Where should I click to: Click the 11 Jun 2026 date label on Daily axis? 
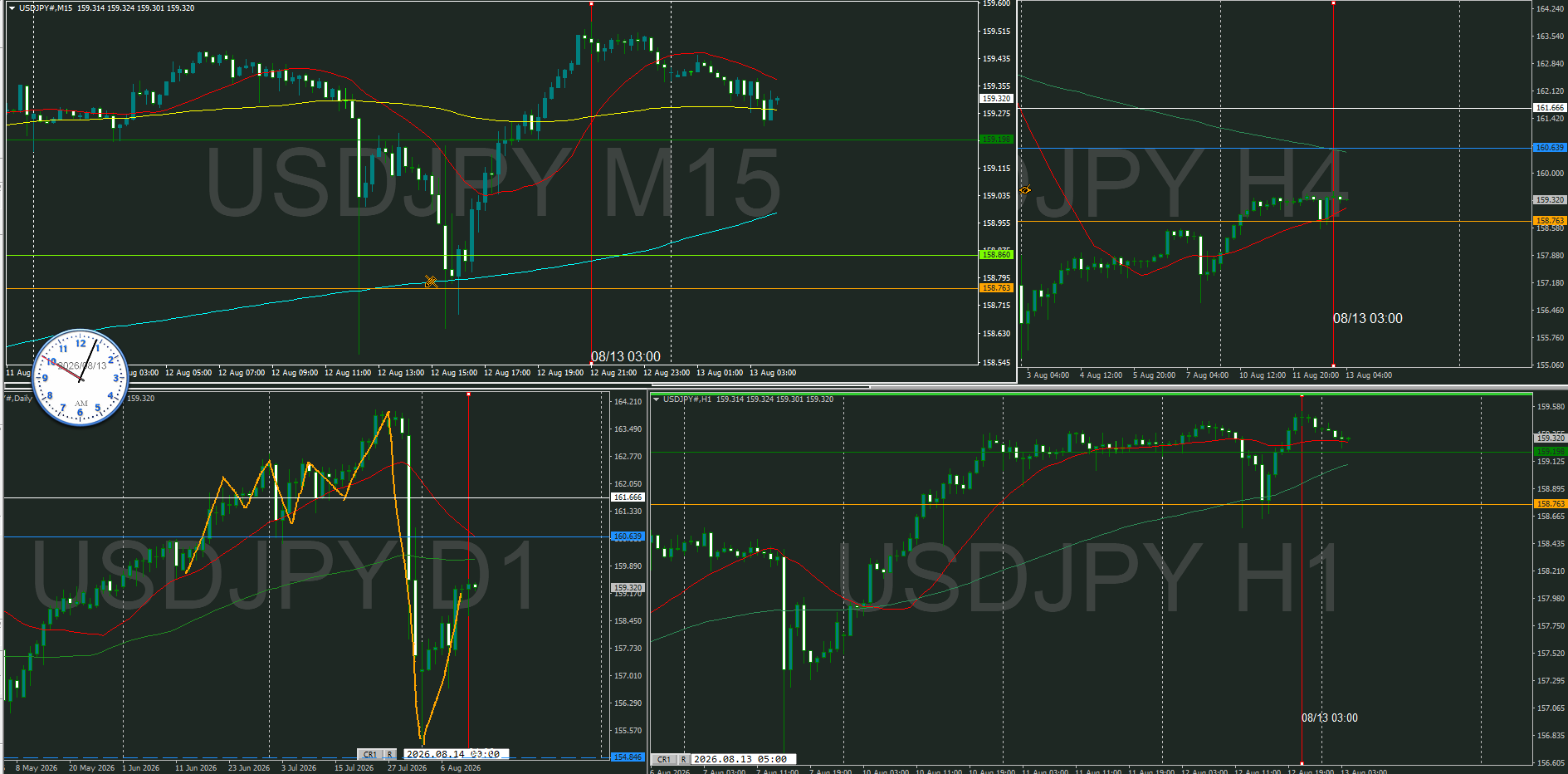tap(196, 768)
